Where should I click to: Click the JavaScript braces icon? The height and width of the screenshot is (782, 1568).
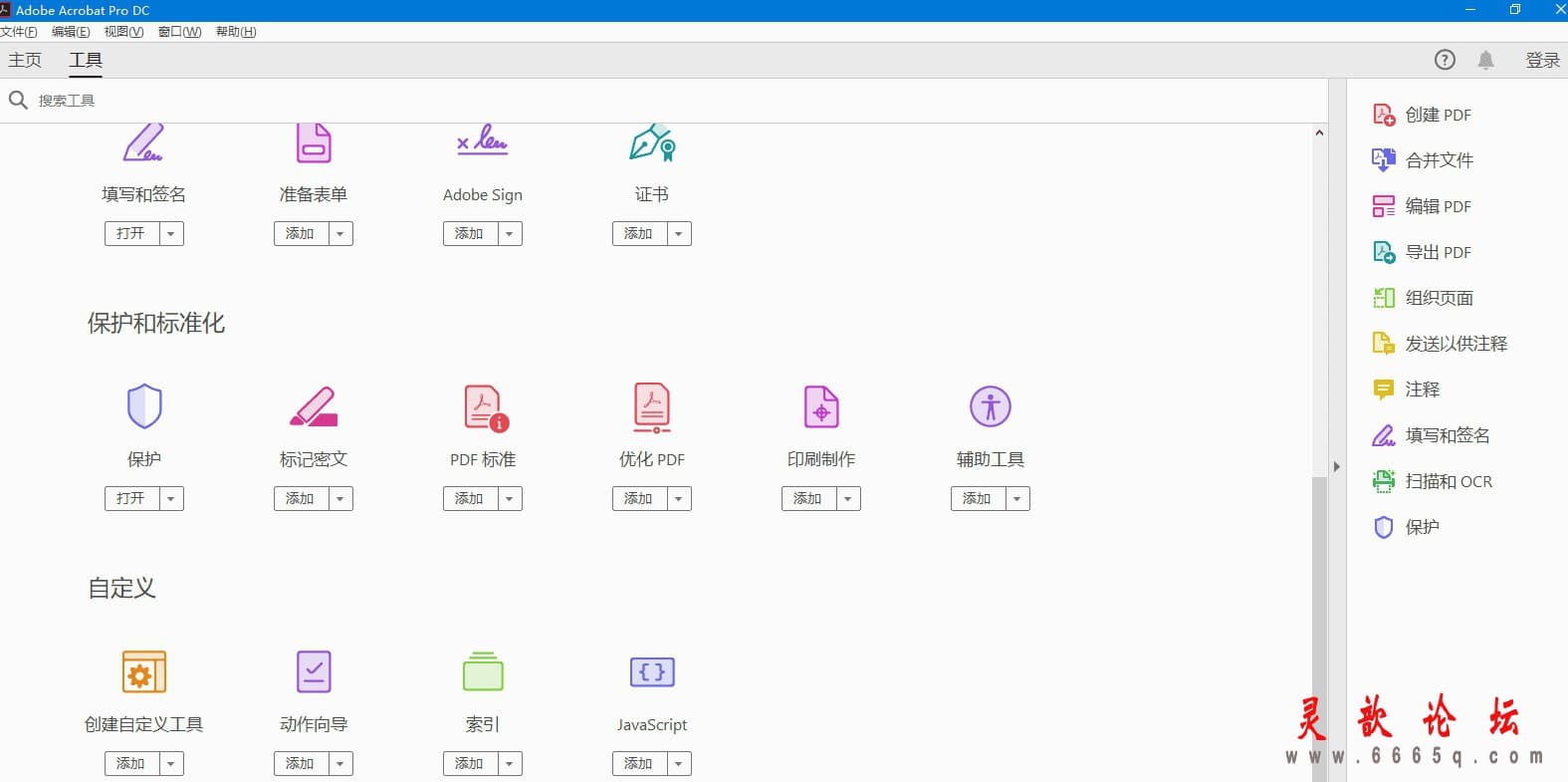[x=652, y=672]
